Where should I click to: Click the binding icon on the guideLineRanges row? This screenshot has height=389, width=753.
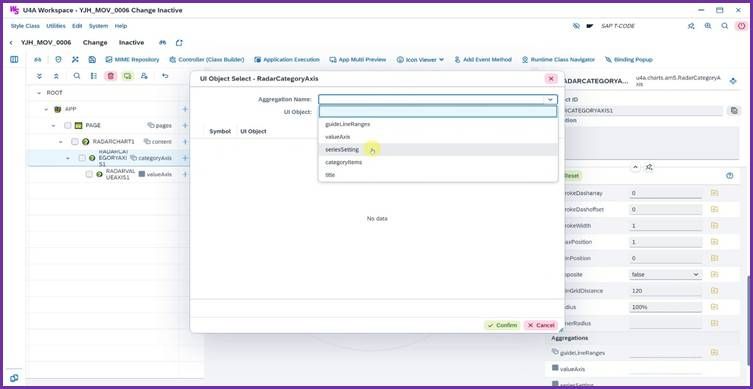point(715,353)
